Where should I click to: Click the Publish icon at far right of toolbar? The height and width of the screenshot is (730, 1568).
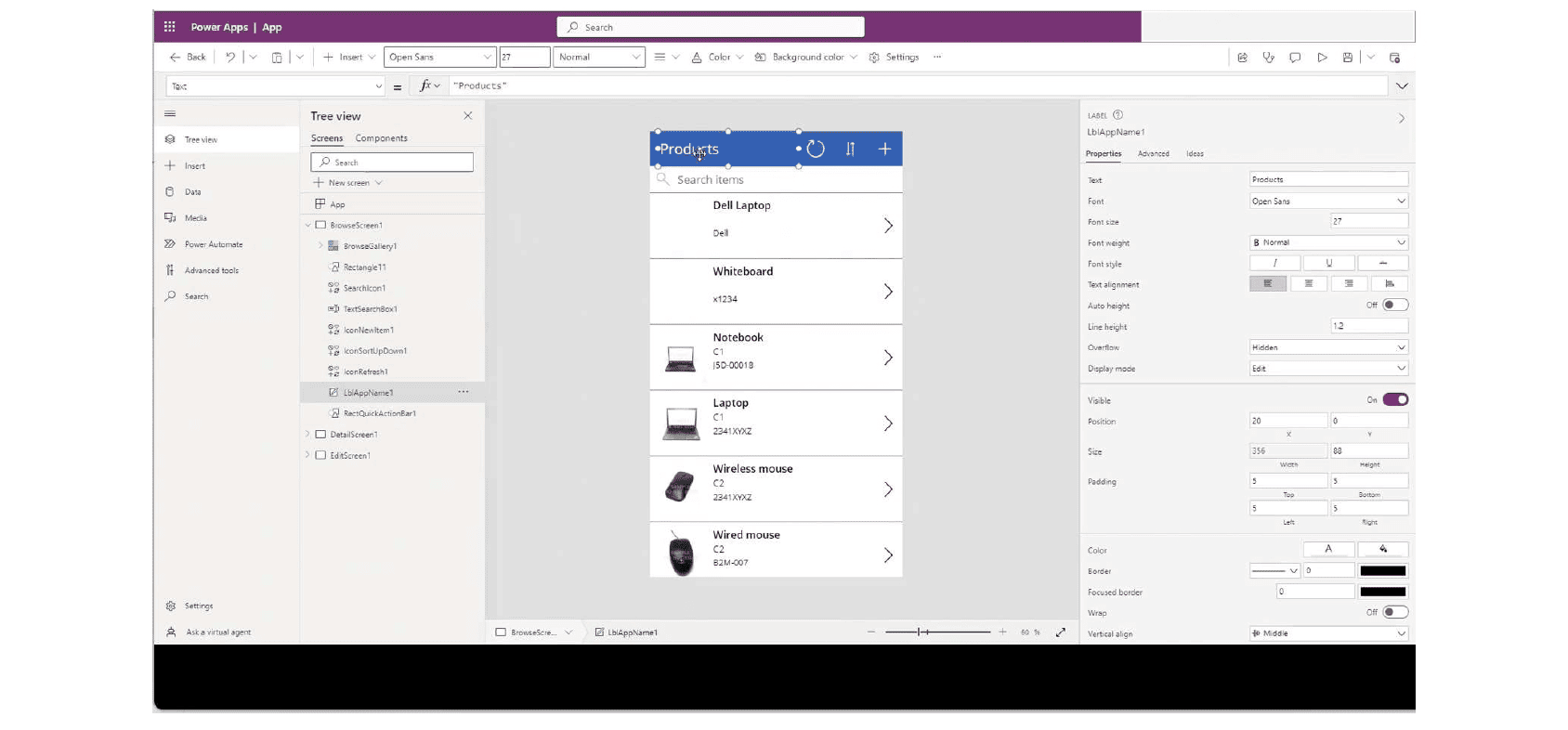pyautogui.click(x=1394, y=57)
